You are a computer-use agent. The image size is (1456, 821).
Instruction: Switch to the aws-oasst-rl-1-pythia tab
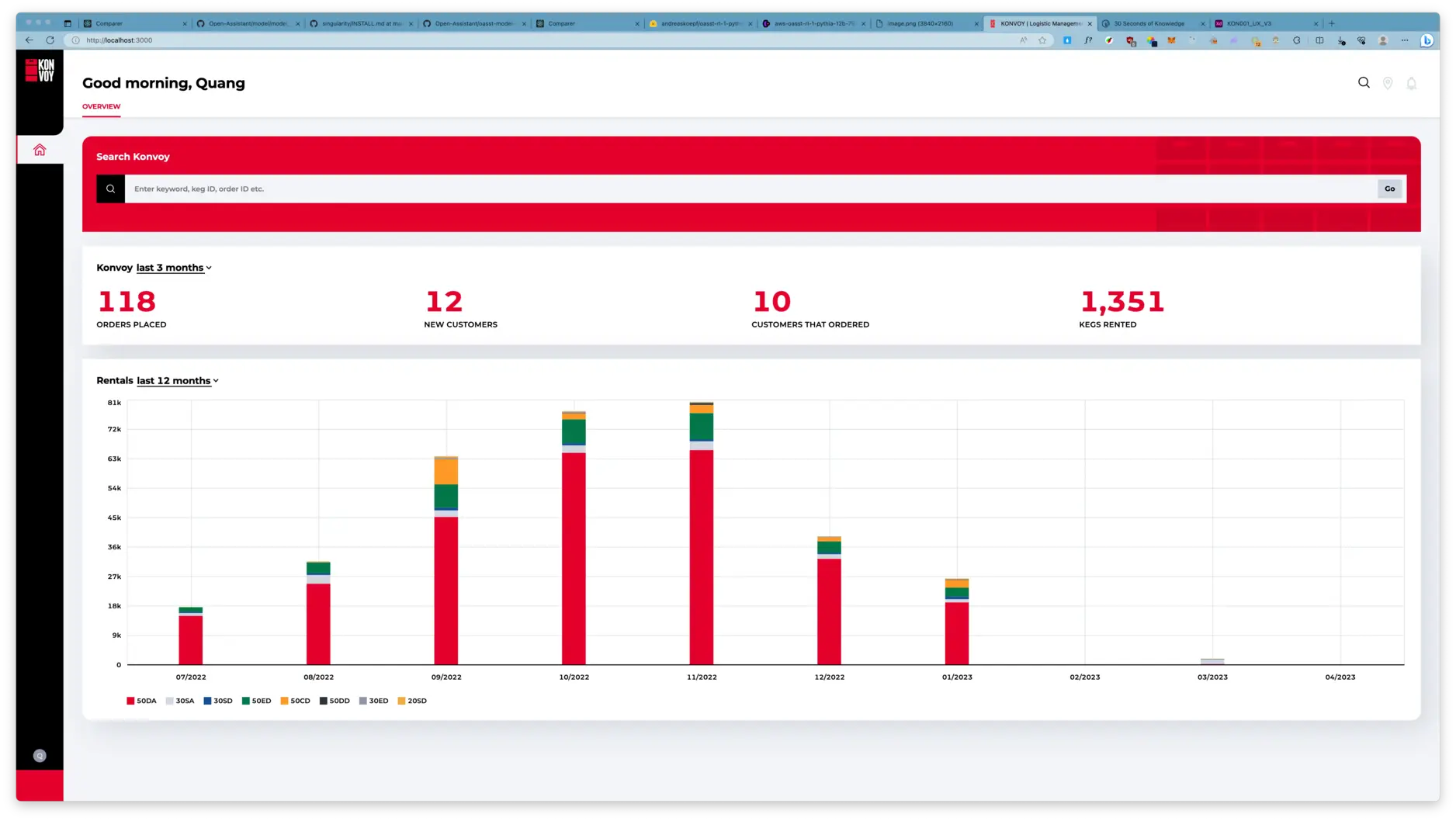(x=813, y=23)
